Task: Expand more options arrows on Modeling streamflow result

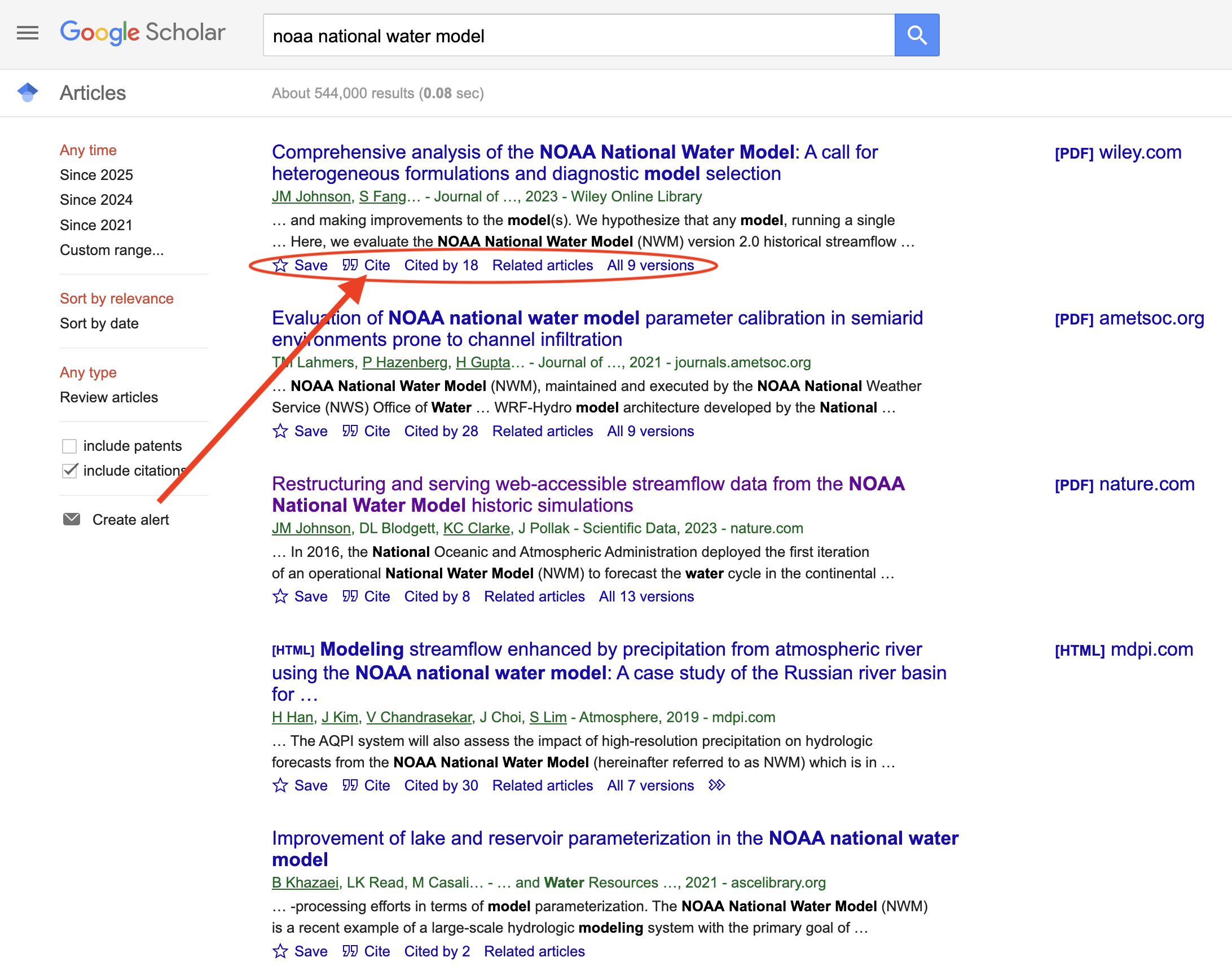Action: (x=716, y=785)
